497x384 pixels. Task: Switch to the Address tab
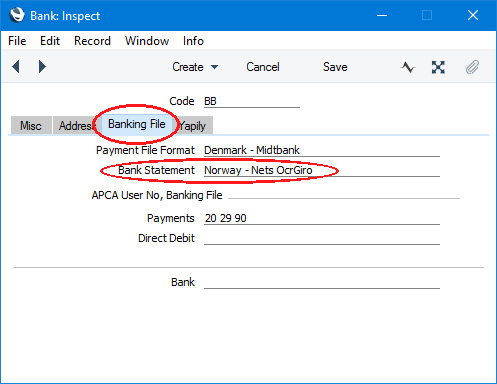tap(76, 126)
